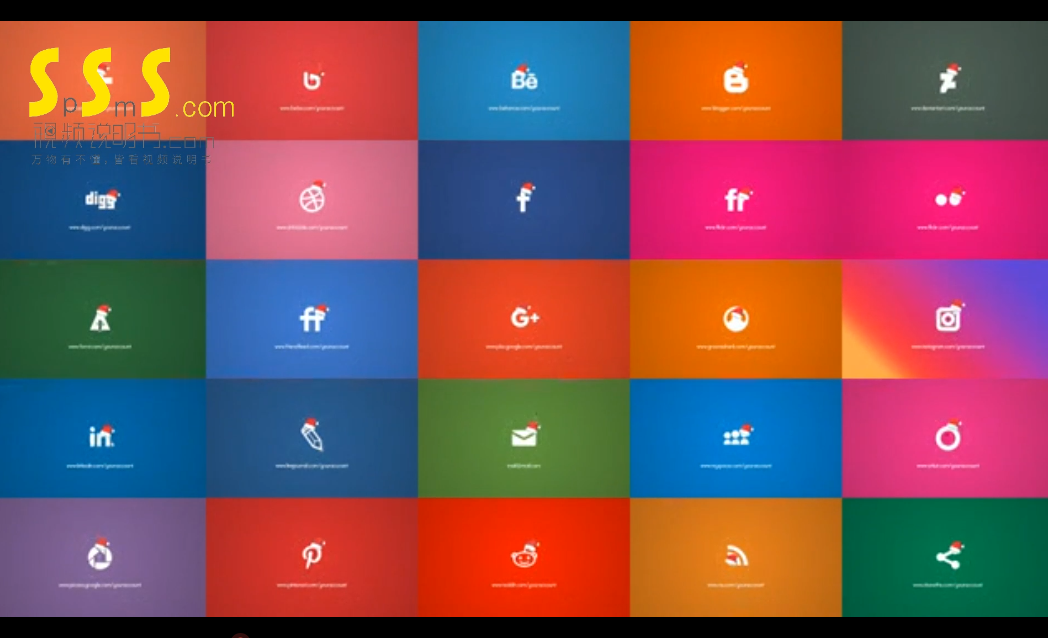Click the Bebo logo on the red tile
The height and width of the screenshot is (638, 1048).
(313, 79)
